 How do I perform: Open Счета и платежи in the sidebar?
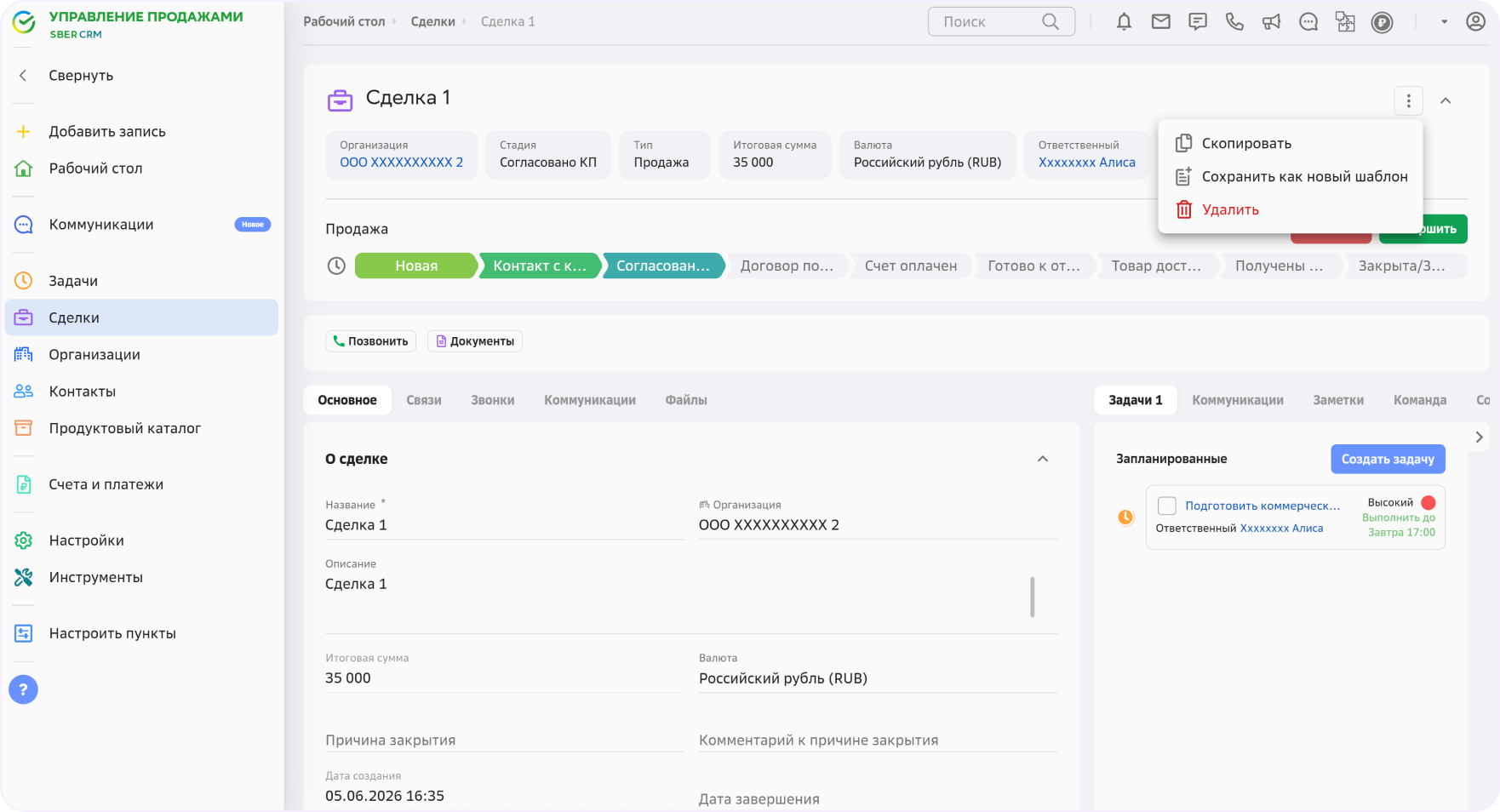pos(141,484)
